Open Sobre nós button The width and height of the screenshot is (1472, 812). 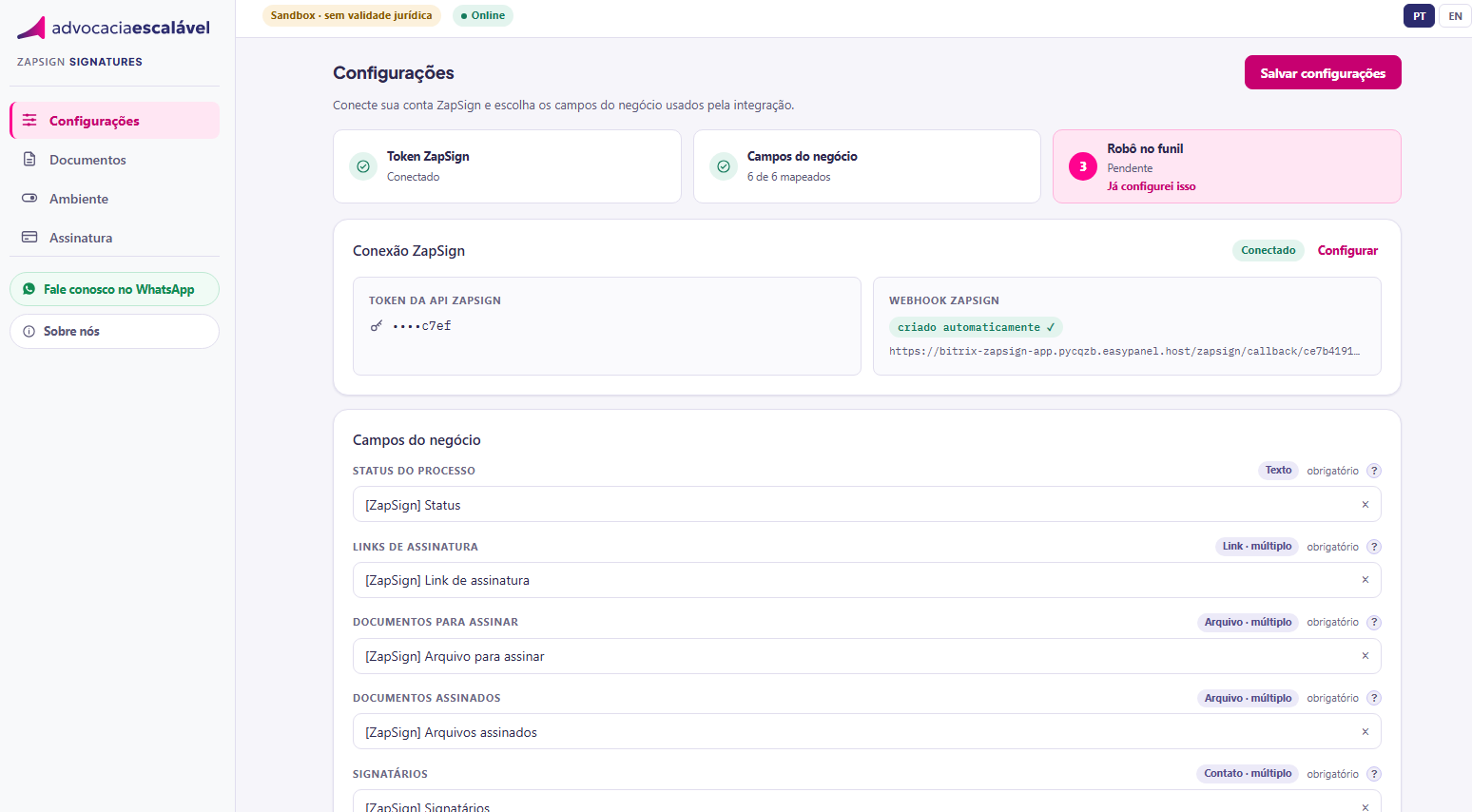tap(114, 331)
